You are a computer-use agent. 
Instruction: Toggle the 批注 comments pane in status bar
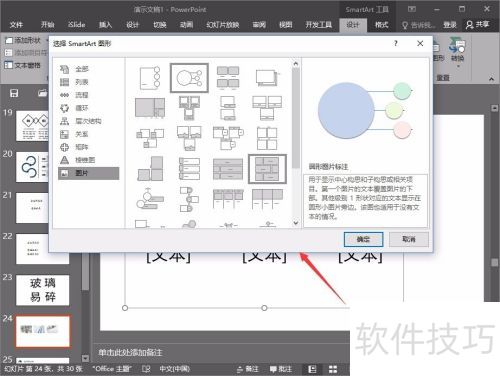(281, 369)
